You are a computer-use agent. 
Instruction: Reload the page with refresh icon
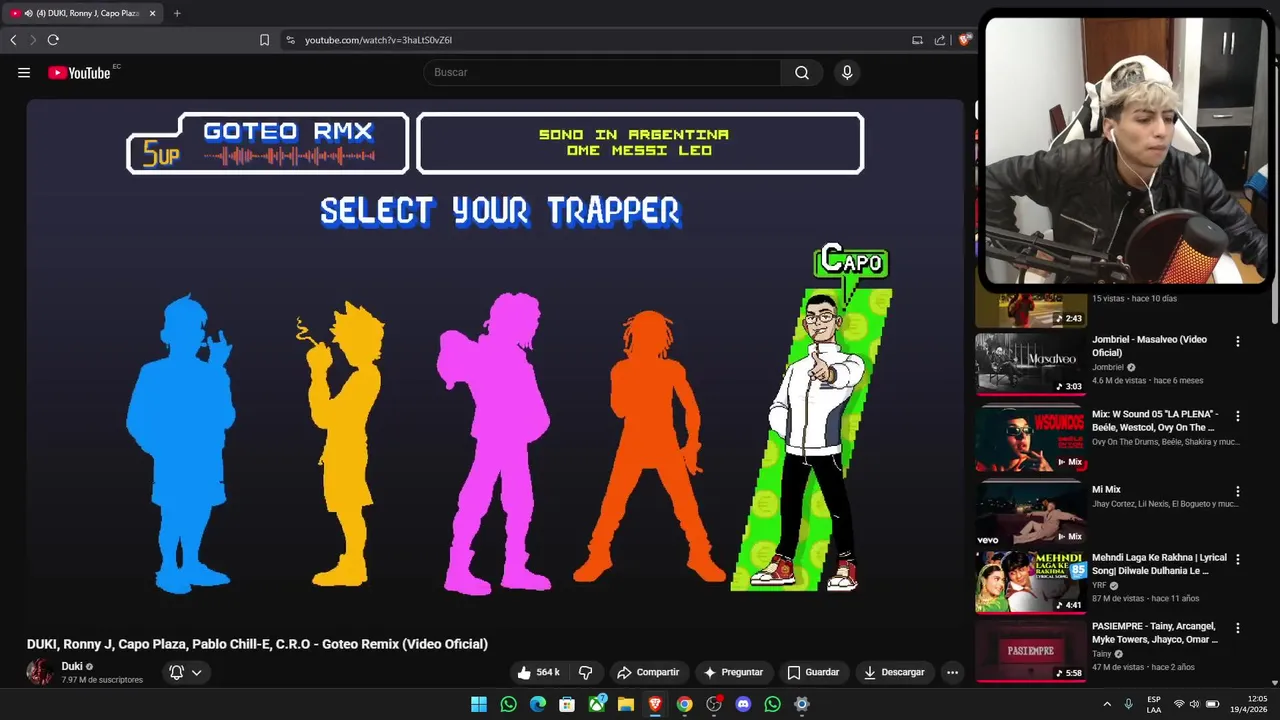(53, 40)
